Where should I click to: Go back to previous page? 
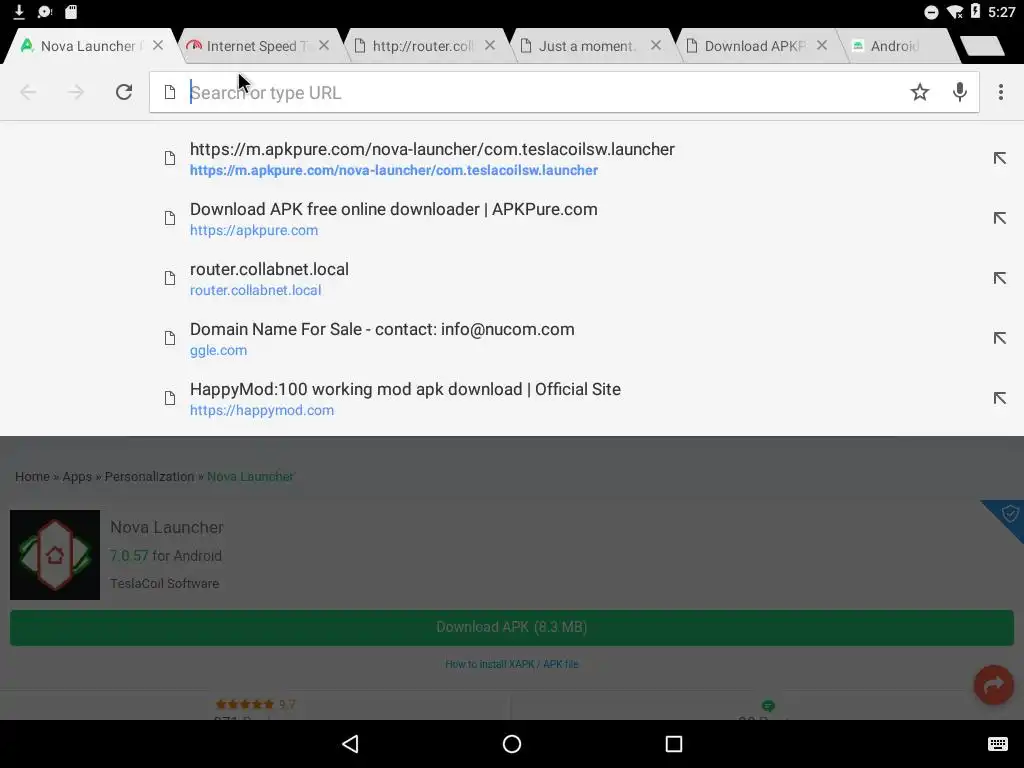click(x=28, y=92)
